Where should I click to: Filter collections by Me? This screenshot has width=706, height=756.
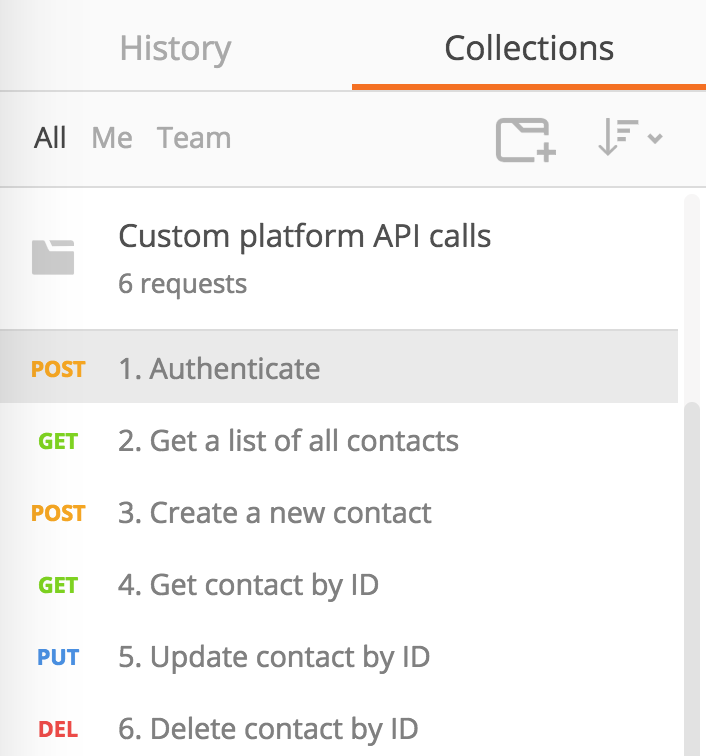tap(112, 138)
